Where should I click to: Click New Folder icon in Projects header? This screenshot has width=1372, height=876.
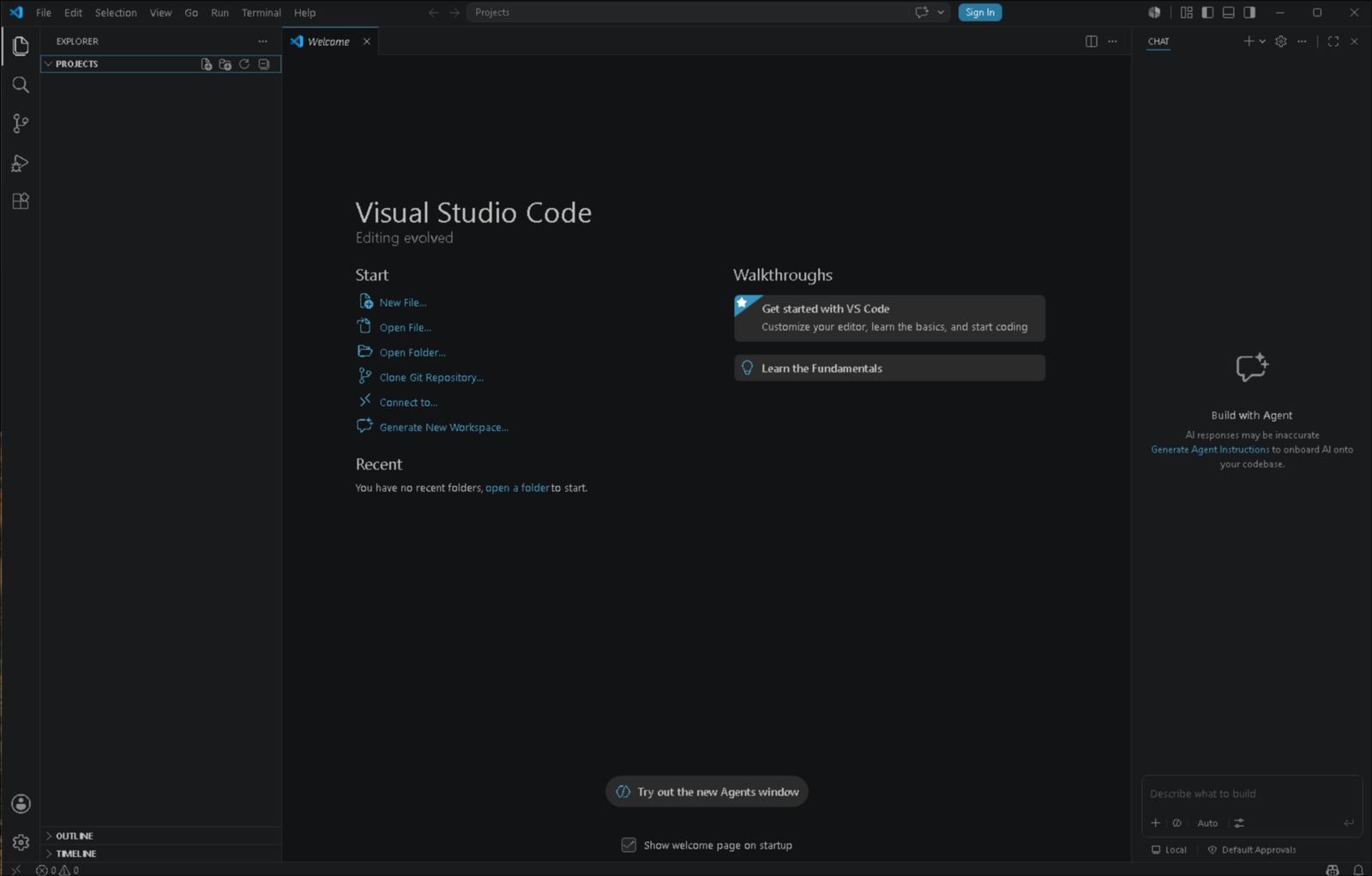(x=225, y=64)
